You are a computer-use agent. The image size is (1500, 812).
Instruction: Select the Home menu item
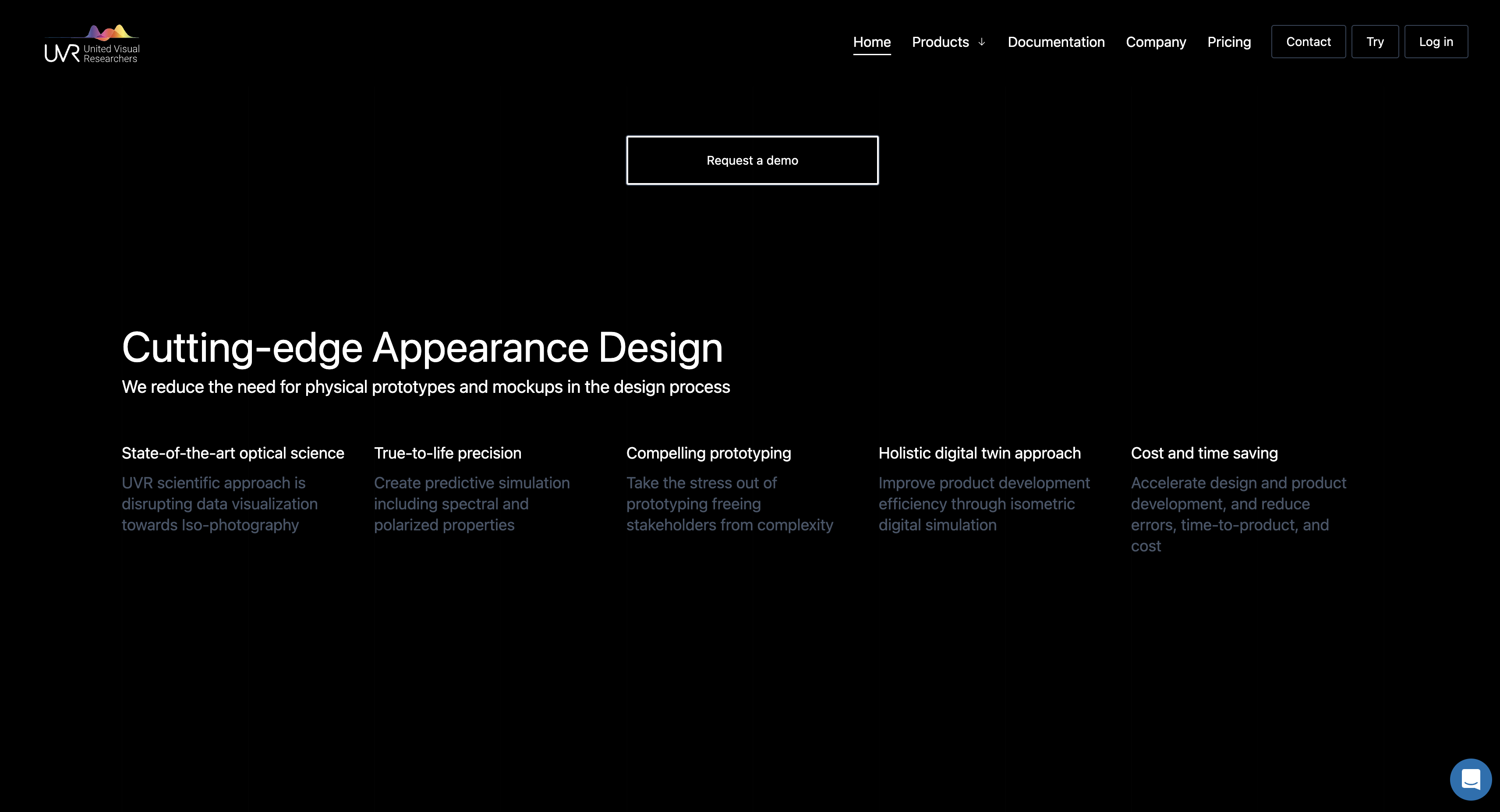coord(872,42)
